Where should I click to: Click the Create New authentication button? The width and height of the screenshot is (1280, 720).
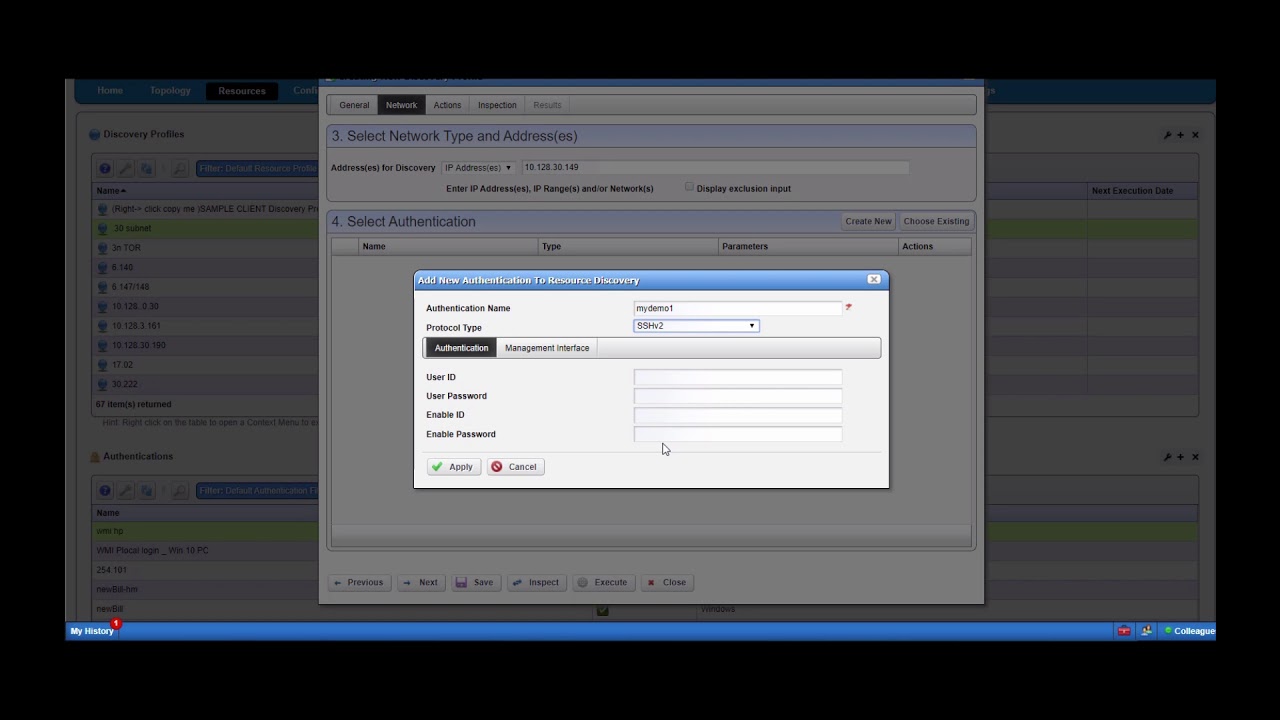coord(868,221)
